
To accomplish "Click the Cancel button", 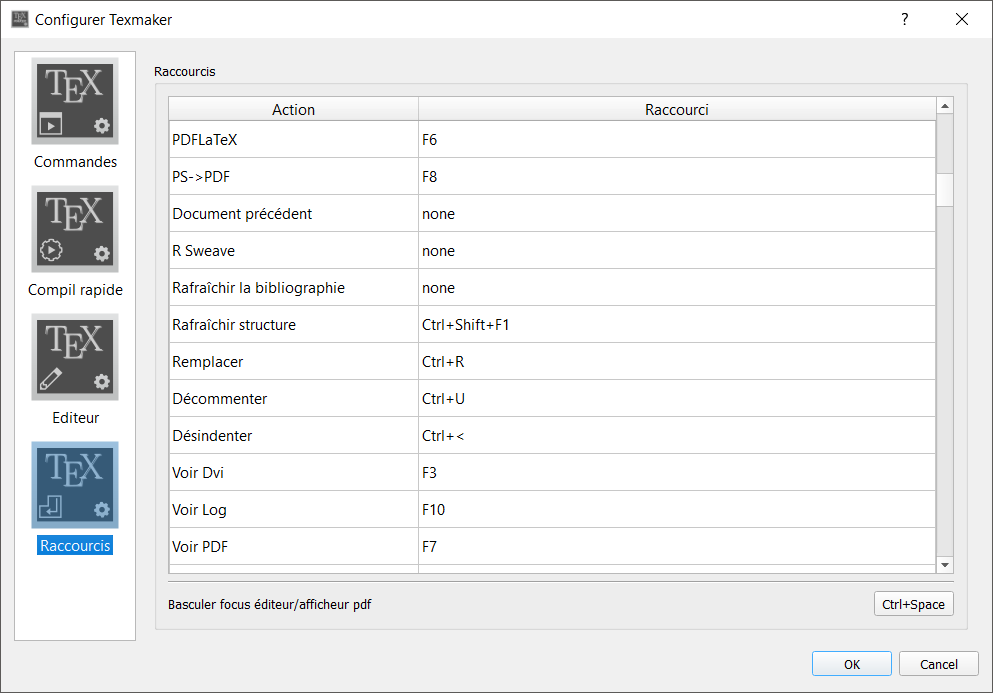I will tap(938, 664).
